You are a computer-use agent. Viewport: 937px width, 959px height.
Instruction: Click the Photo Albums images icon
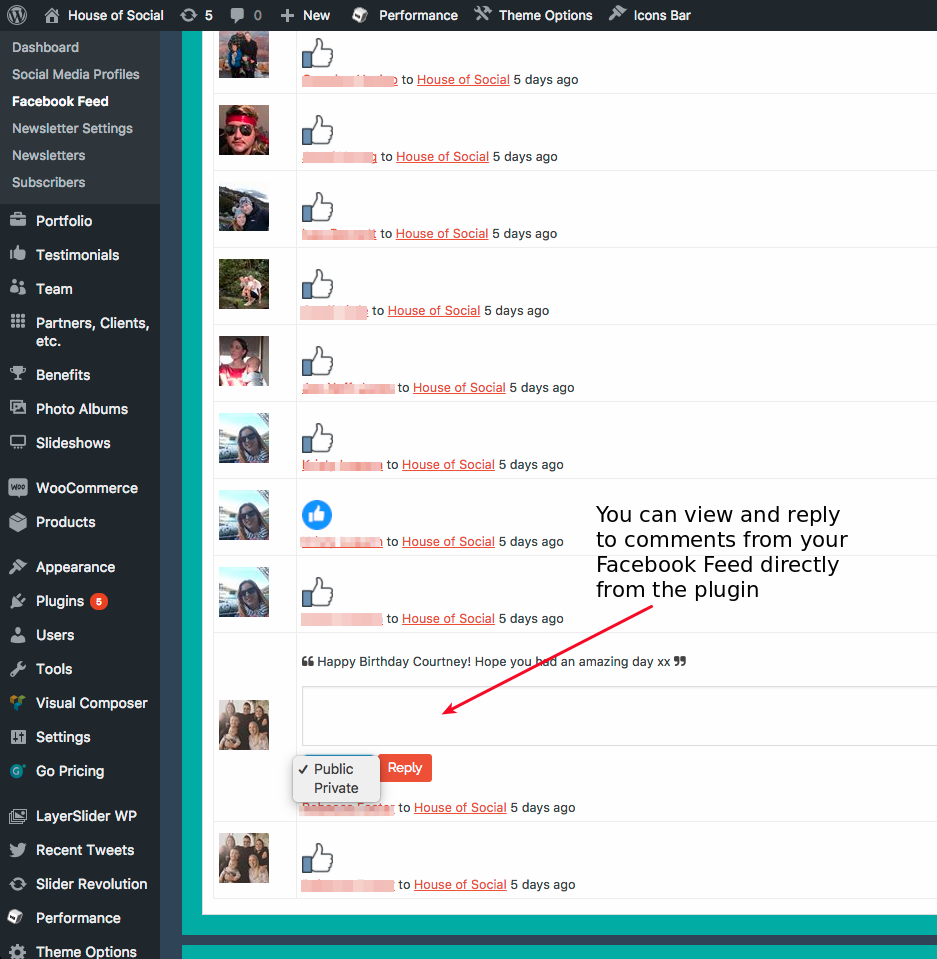click(18, 407)
